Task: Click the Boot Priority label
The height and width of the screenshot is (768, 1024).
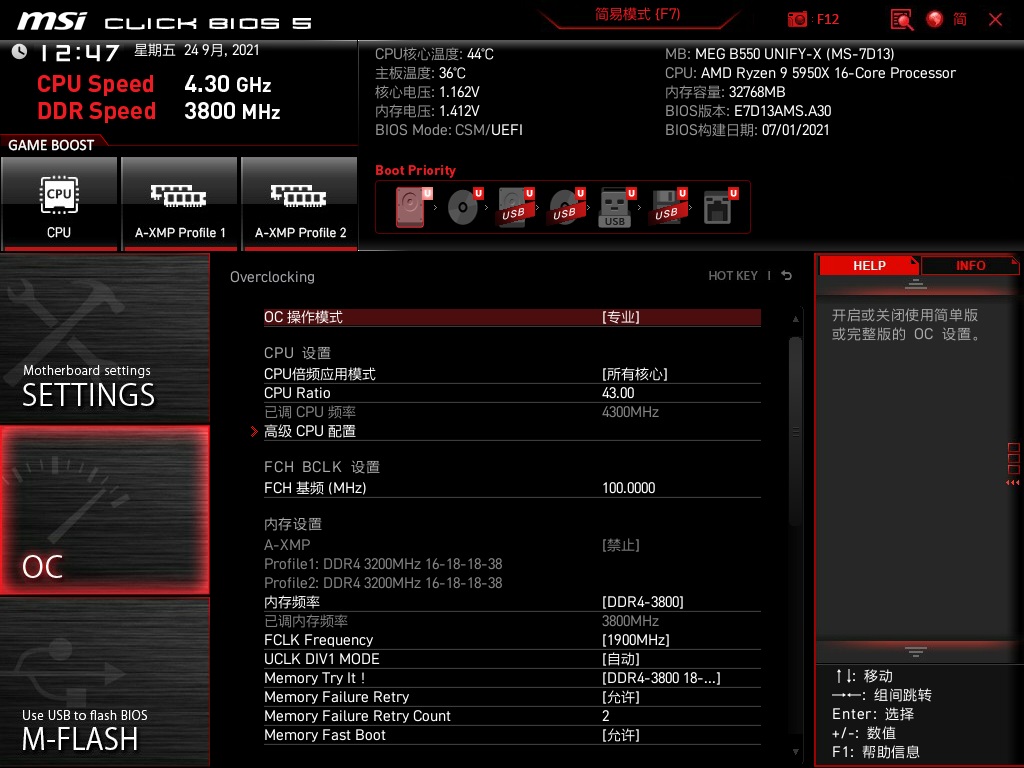Action: coord(415,170)
